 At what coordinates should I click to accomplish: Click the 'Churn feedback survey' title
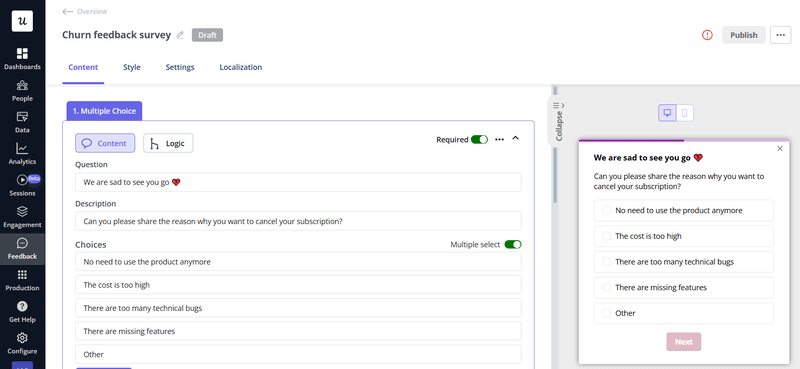[x=116, y=35]
